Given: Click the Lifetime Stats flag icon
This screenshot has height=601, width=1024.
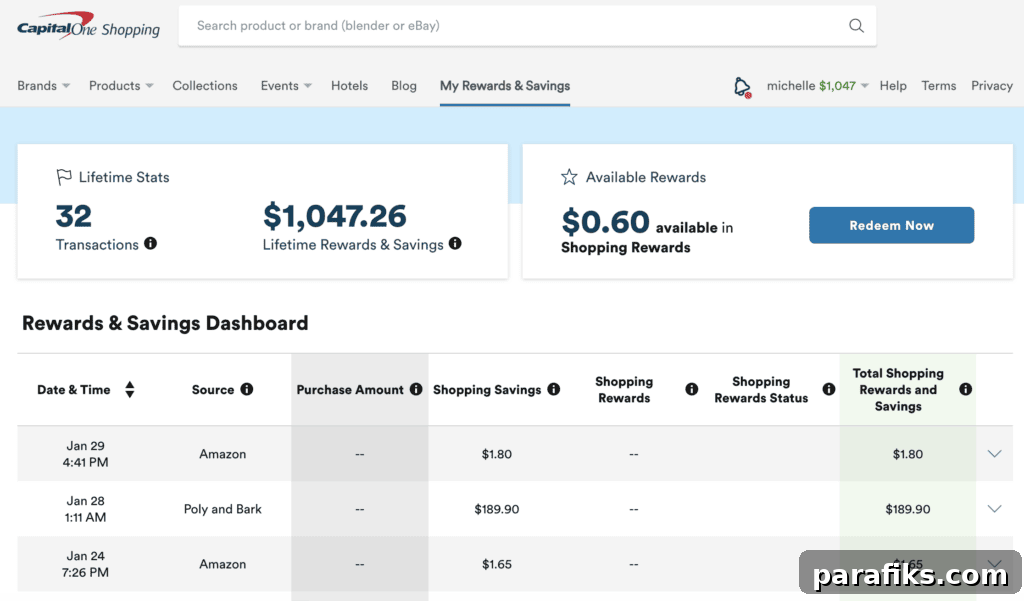Looking at the screenshot, I should 64,177.
